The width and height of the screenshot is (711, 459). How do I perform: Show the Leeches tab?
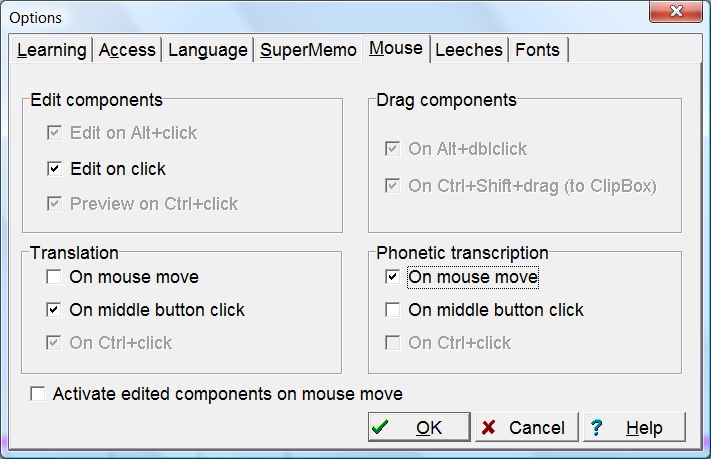[x=469, y=50]
